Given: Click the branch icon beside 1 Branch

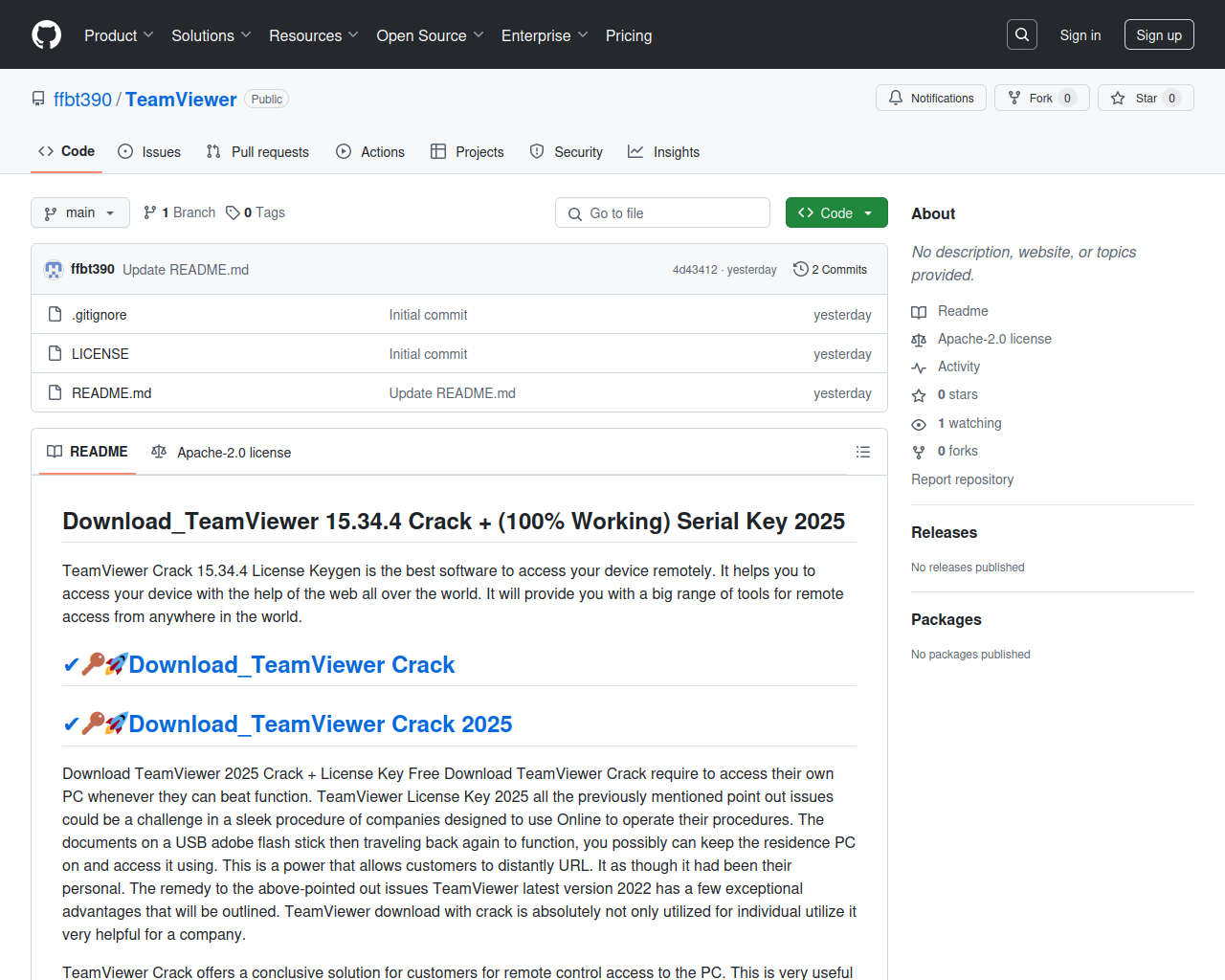Looking at the screenshot, I should point(150,212).
